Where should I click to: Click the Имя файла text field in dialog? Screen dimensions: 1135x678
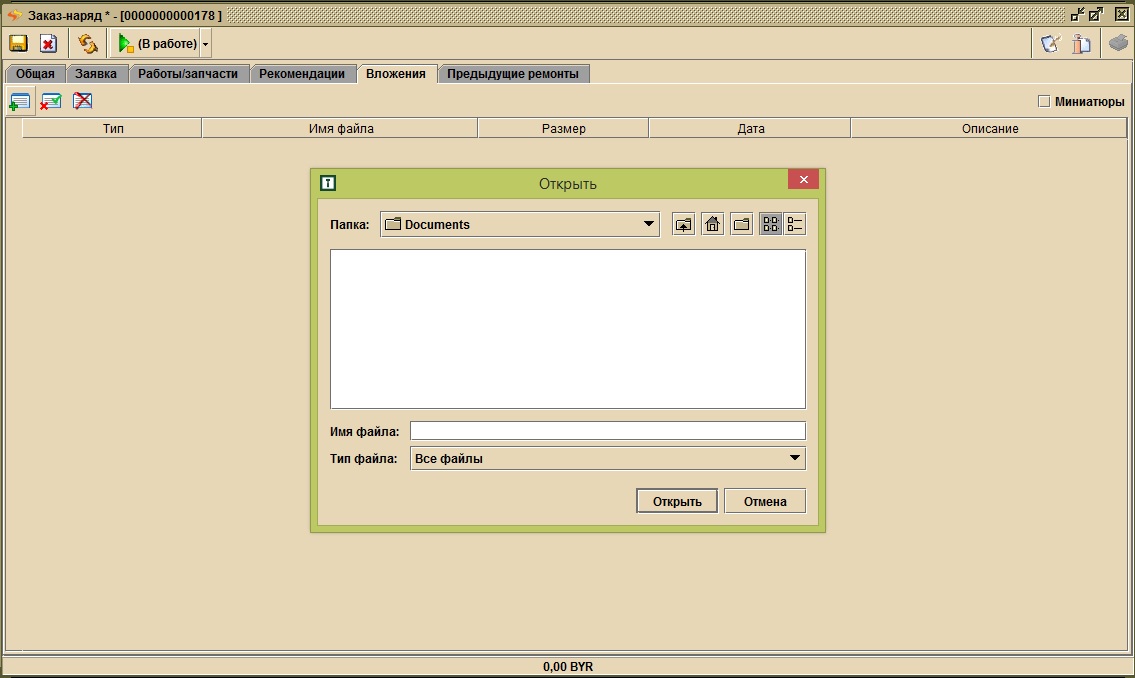click(608, 431)
